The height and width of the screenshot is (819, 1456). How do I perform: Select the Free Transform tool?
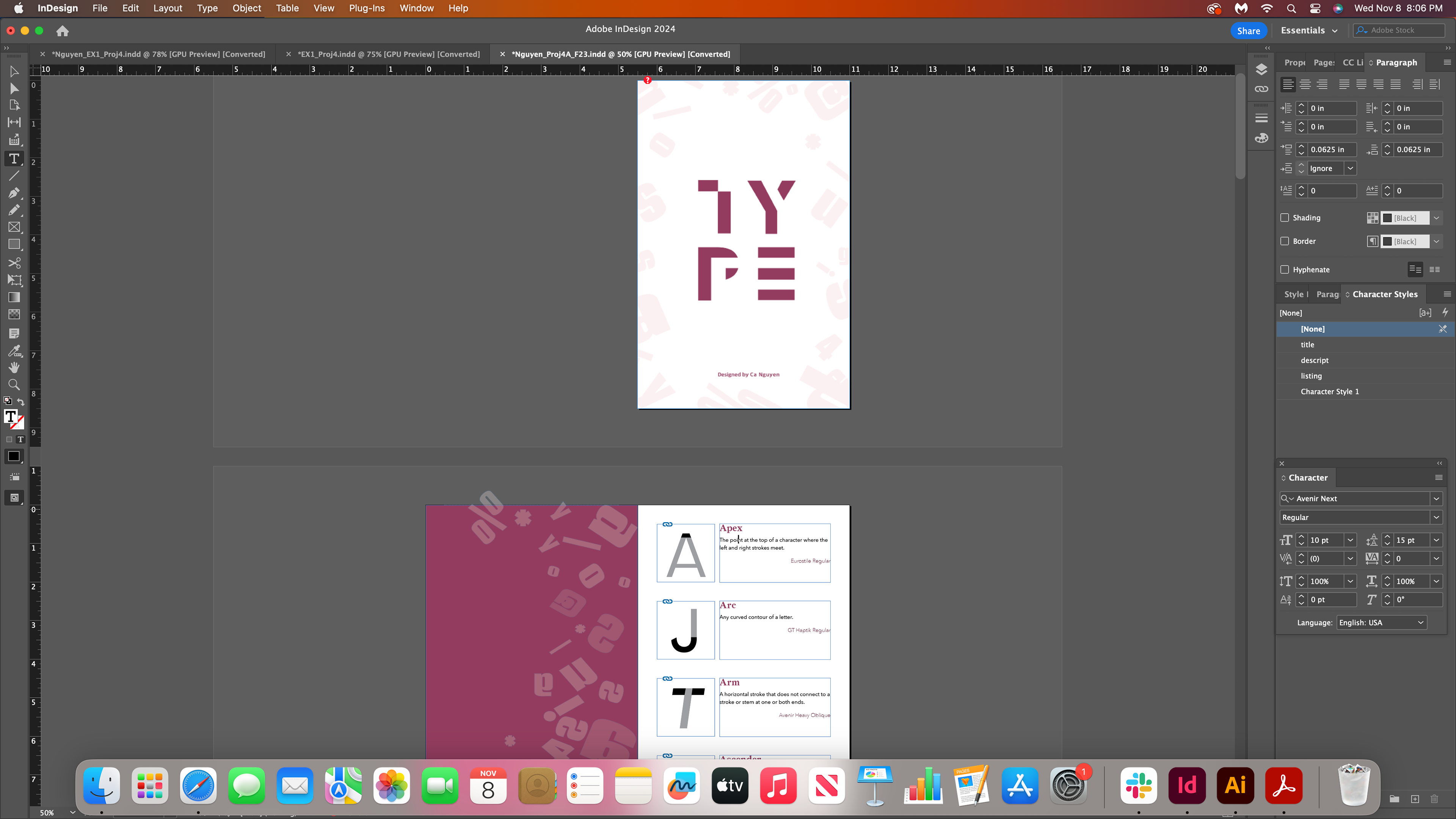click(14, 280)
